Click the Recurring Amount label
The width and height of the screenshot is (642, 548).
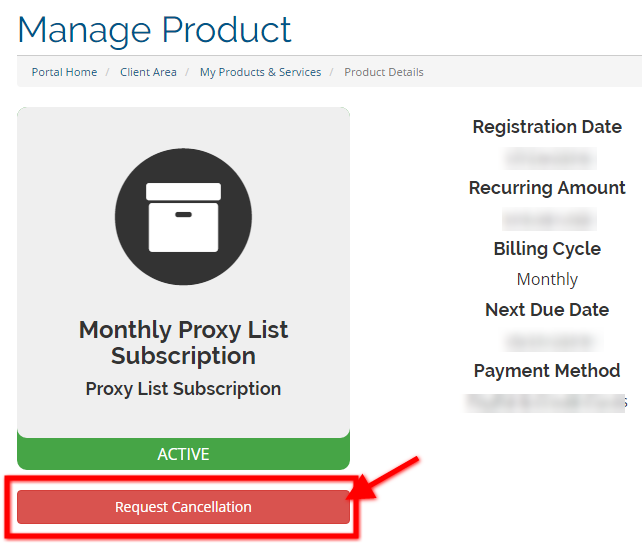coord(547,188)
